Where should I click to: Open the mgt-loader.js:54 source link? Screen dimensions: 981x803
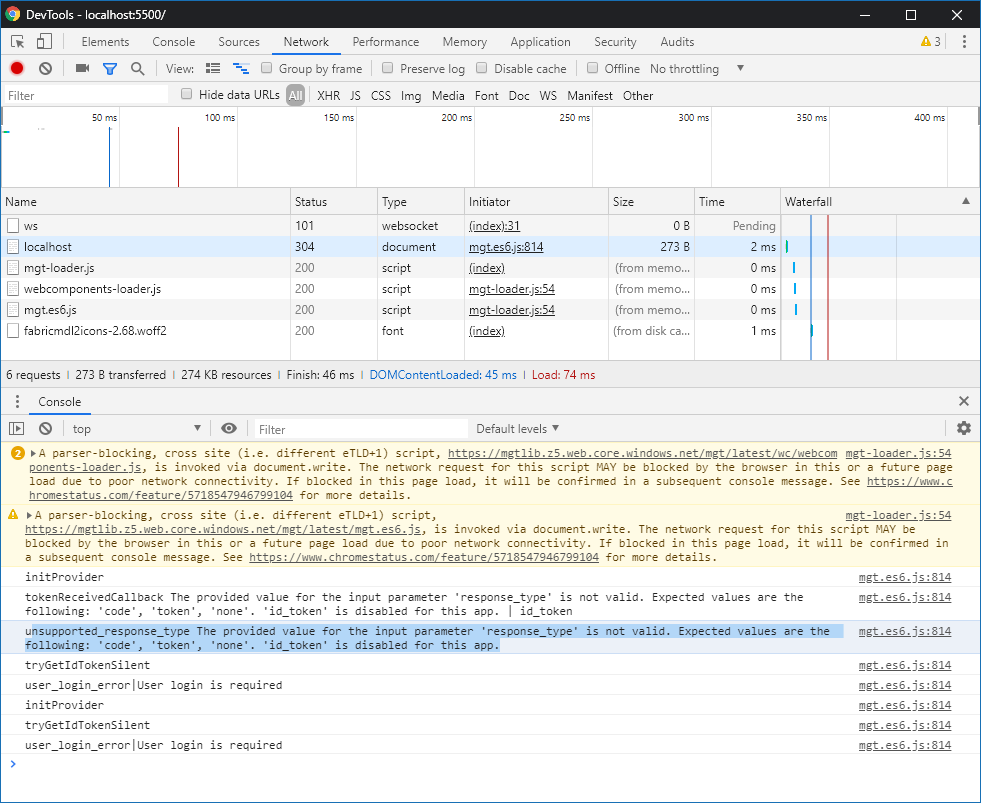click(x=898, y=453)
